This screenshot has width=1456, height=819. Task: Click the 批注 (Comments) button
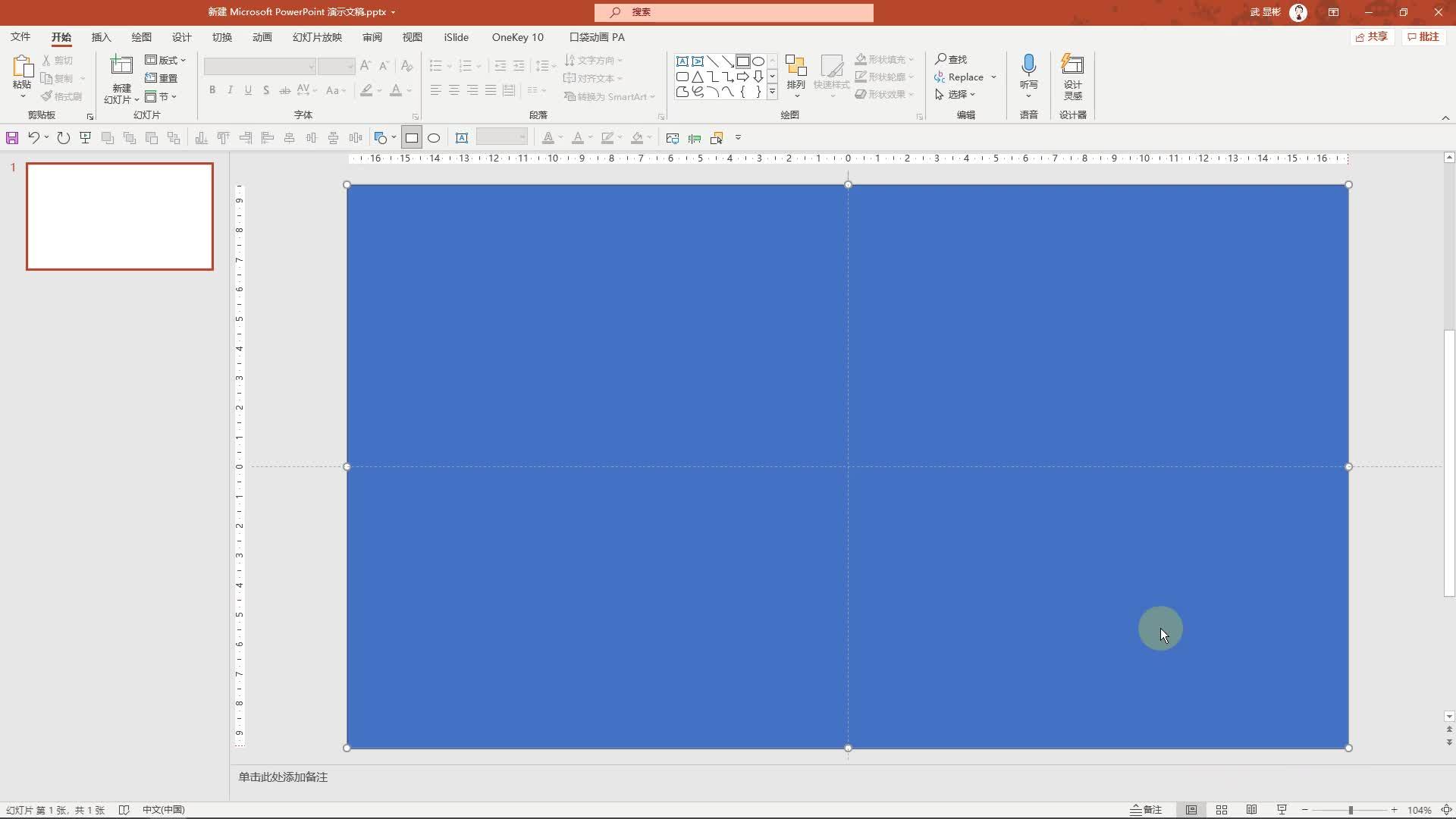click(x=1423, y=37)
